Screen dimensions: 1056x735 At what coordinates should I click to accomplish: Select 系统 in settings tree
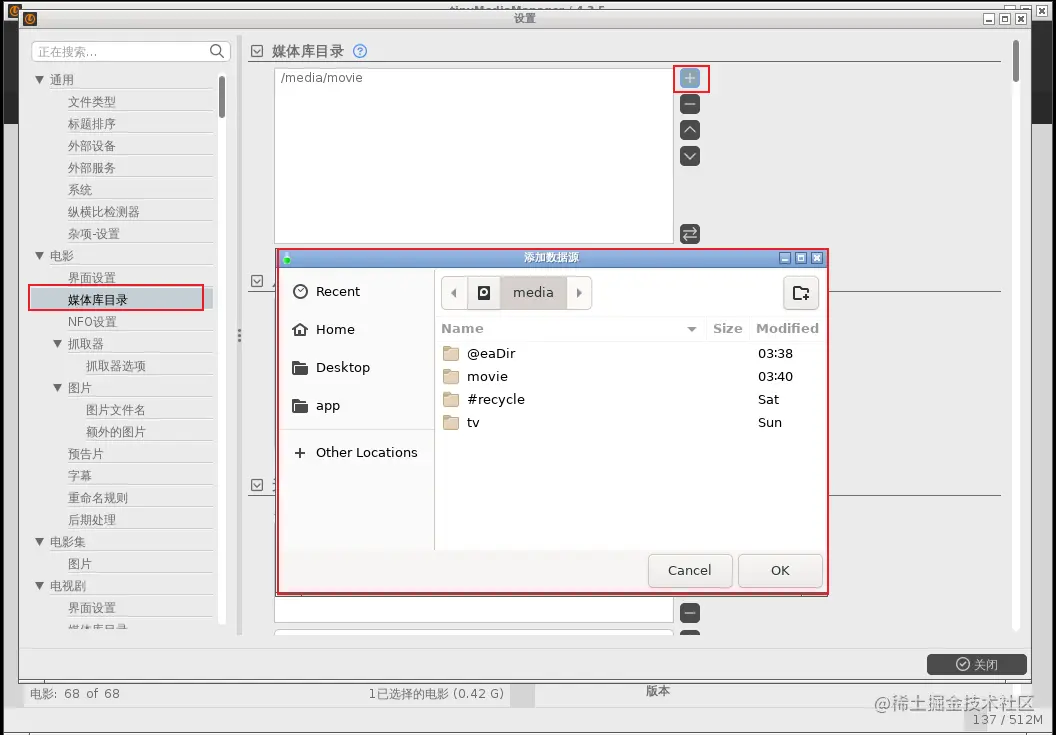(79, 190)
